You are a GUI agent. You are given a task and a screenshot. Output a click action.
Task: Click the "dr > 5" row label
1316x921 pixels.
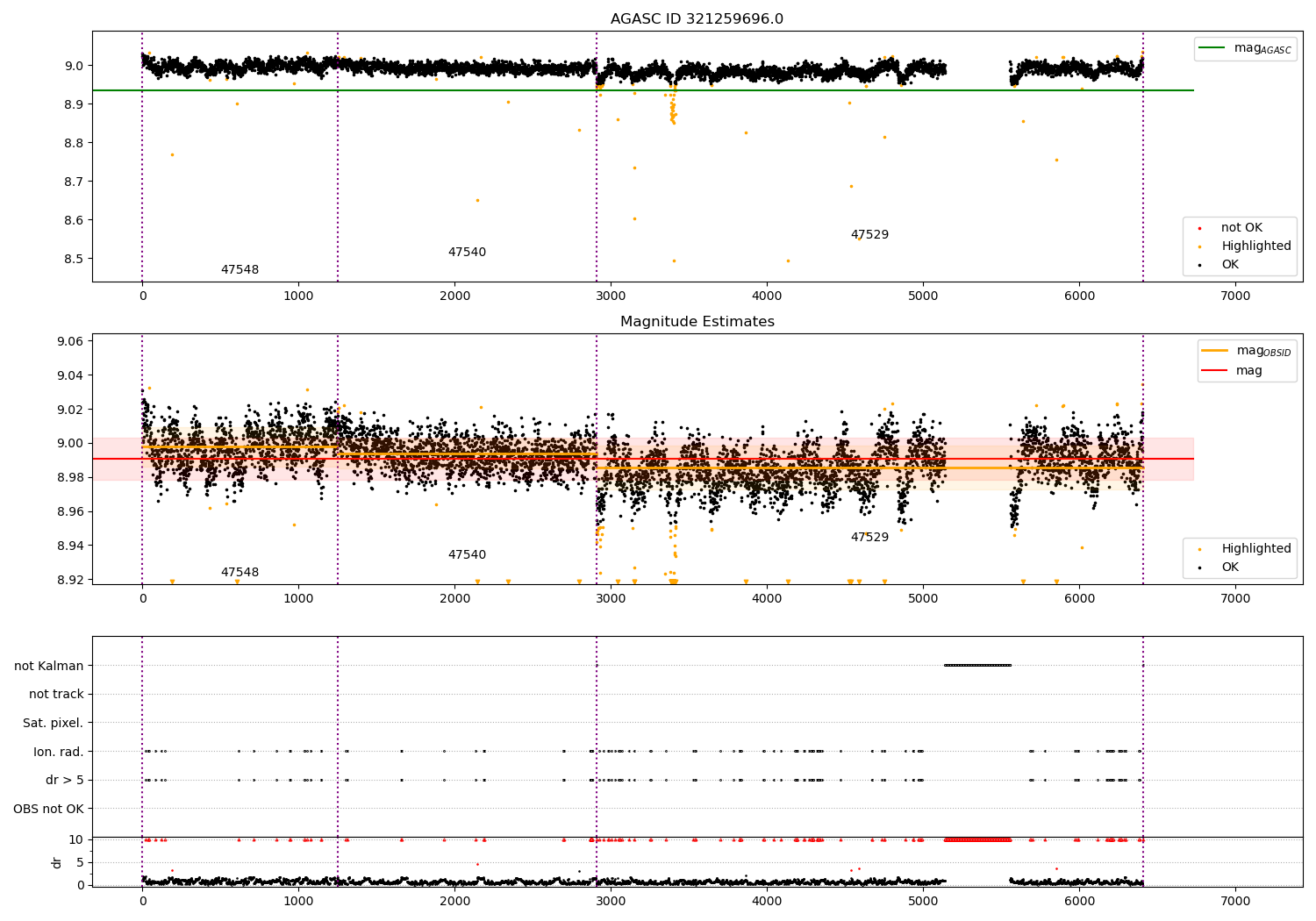tap(65, 780)
